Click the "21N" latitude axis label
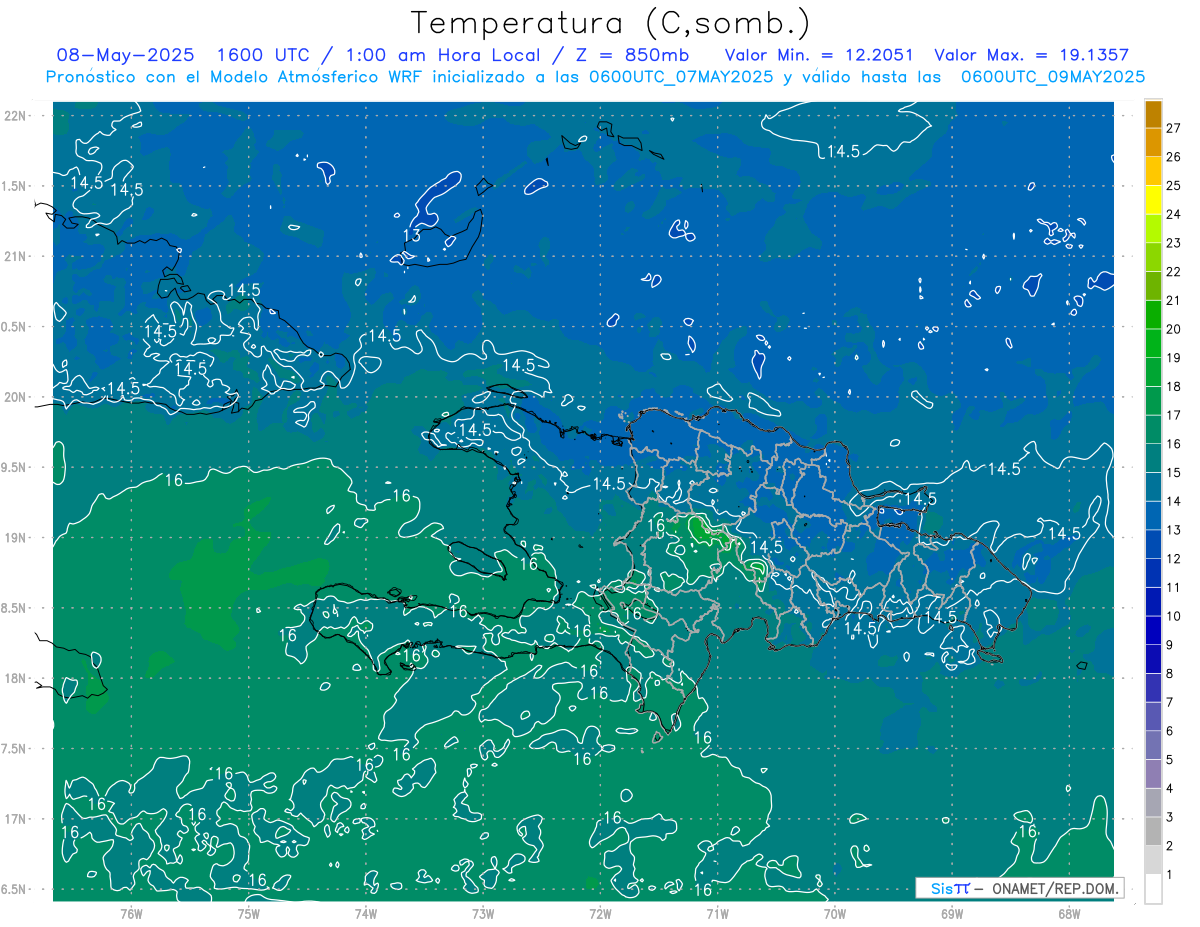 coord(16,256)
